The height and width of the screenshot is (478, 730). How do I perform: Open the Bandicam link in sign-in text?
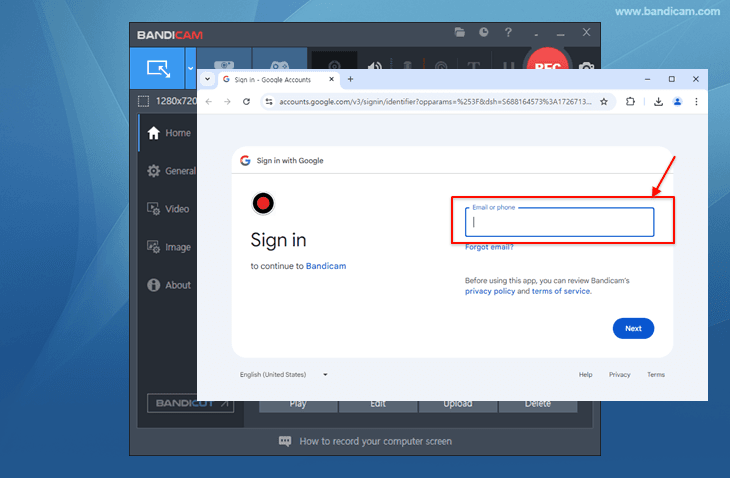[x=326, y=266]
